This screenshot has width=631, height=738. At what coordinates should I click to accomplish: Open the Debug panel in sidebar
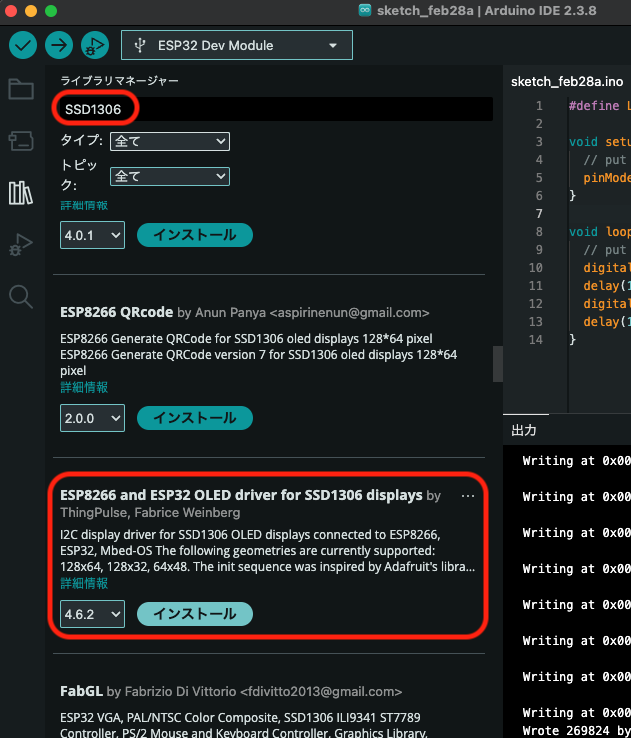[21, 244]
